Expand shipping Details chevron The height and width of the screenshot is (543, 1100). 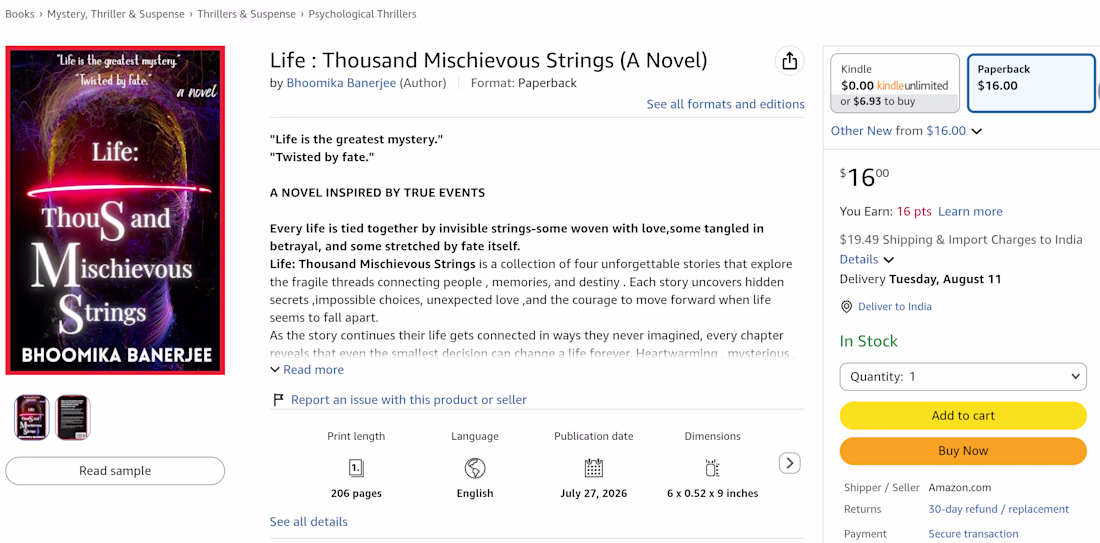[x=889, y=260]
